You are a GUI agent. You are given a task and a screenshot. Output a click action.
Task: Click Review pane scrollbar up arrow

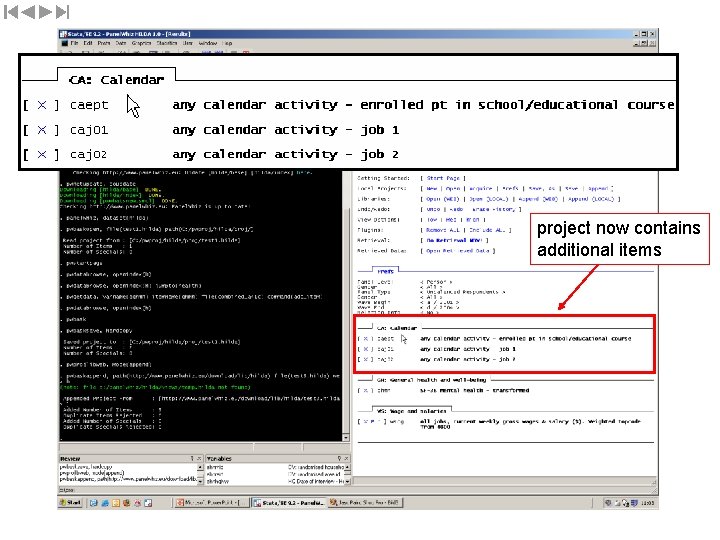pos(200,467)
